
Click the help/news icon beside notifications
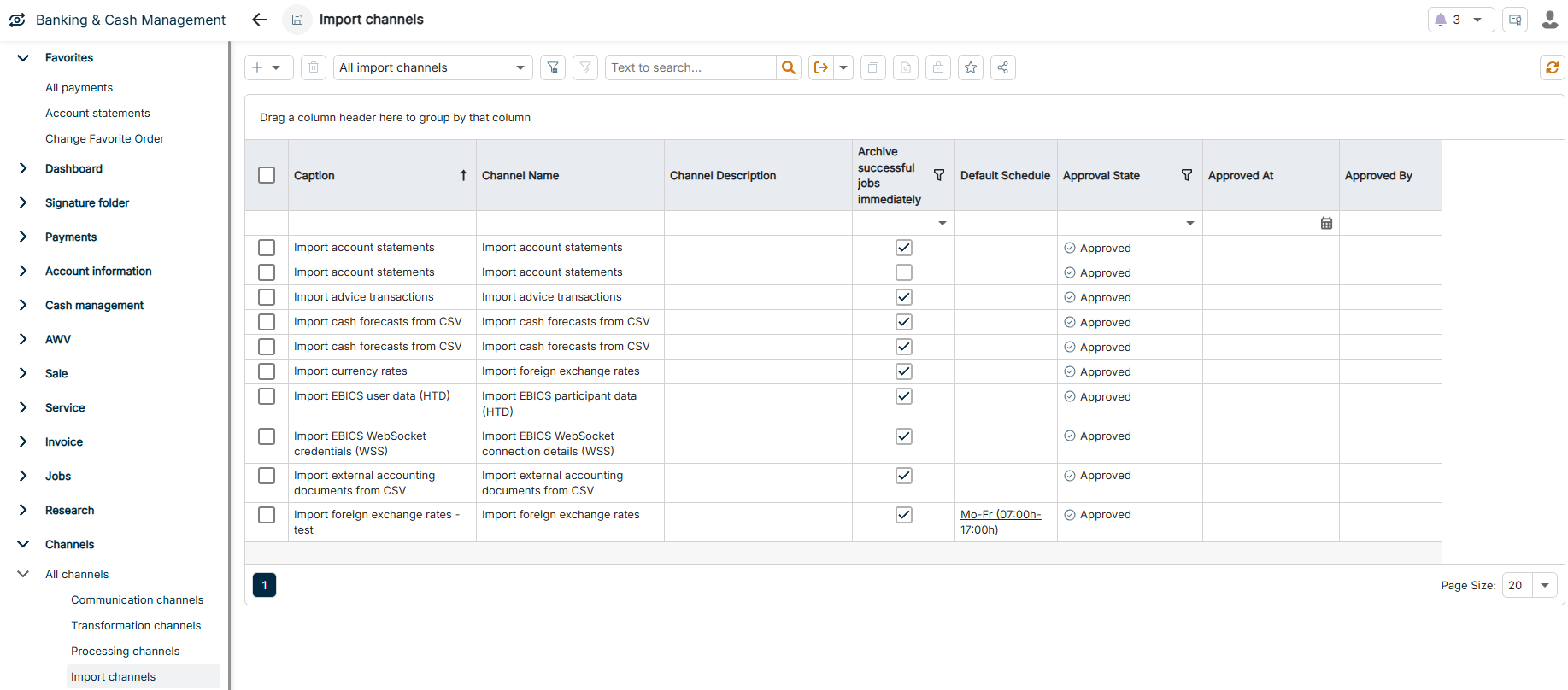coord(1515,20)
